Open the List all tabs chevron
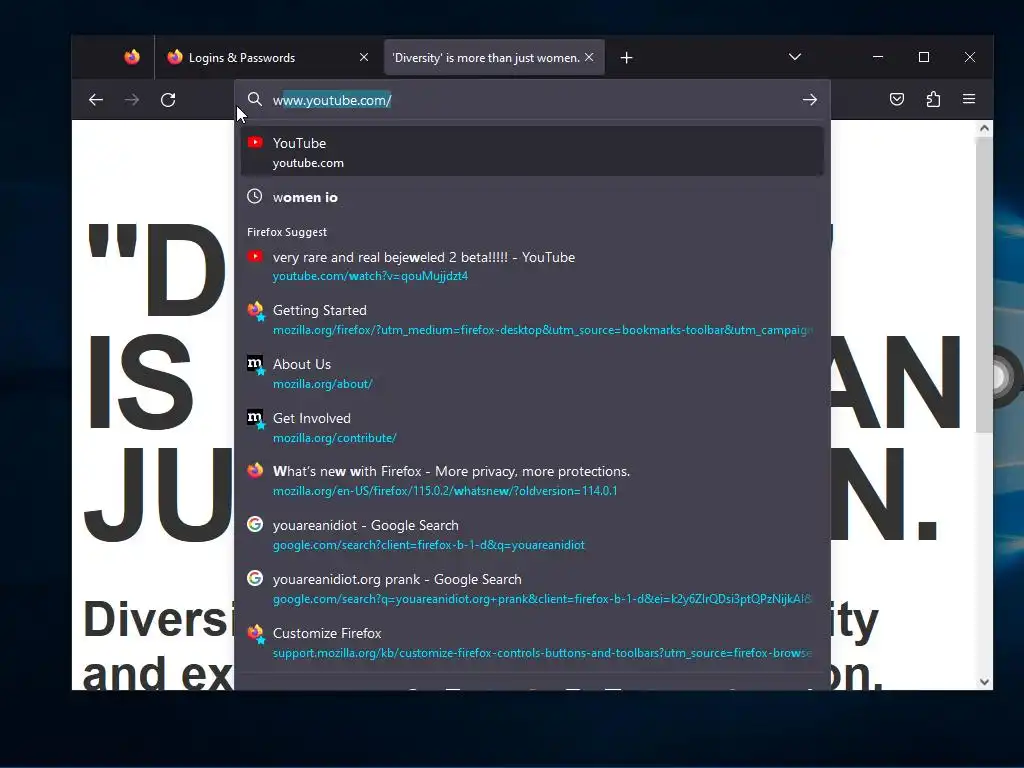 [x=795, y=57]
